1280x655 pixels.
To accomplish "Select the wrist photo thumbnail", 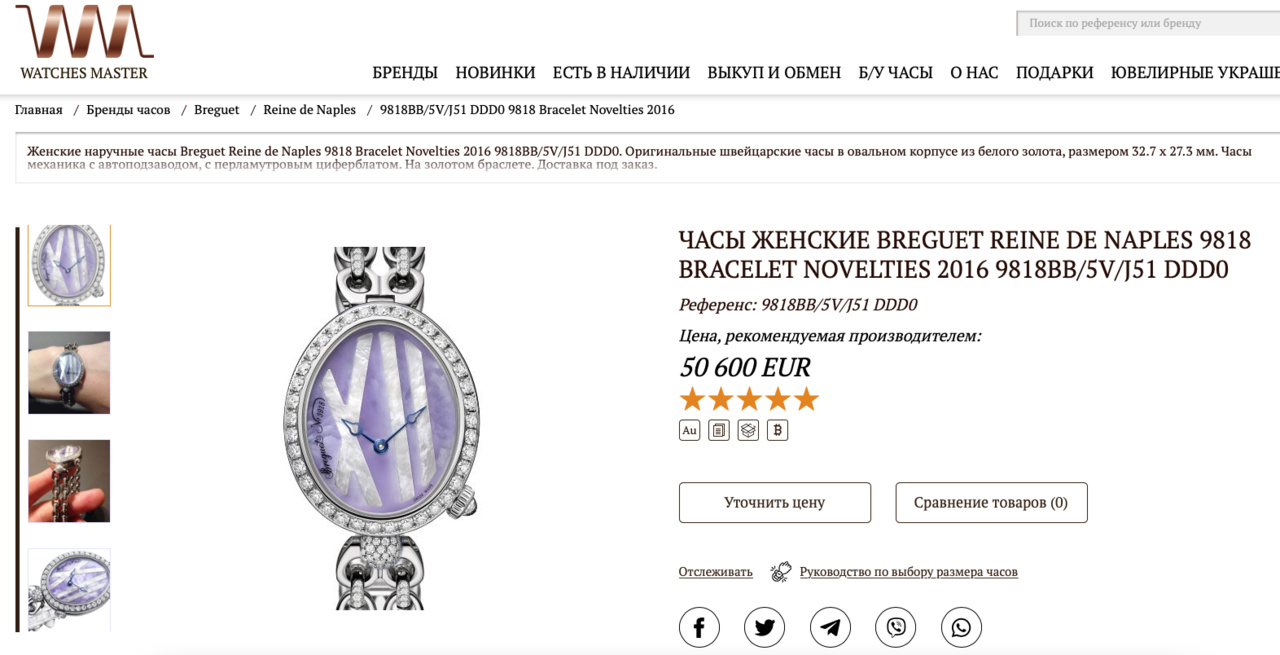I will point(69,372).
